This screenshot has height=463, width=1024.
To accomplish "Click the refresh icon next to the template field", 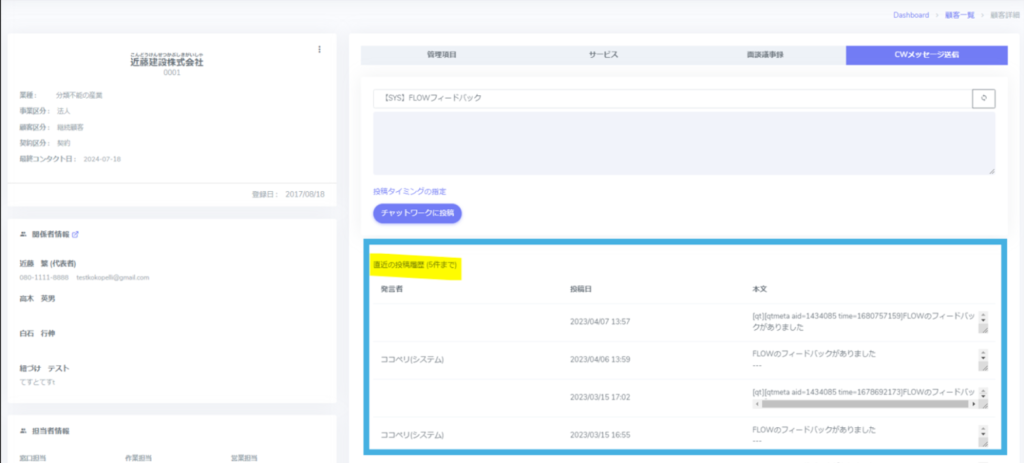I will coord(983,98).
